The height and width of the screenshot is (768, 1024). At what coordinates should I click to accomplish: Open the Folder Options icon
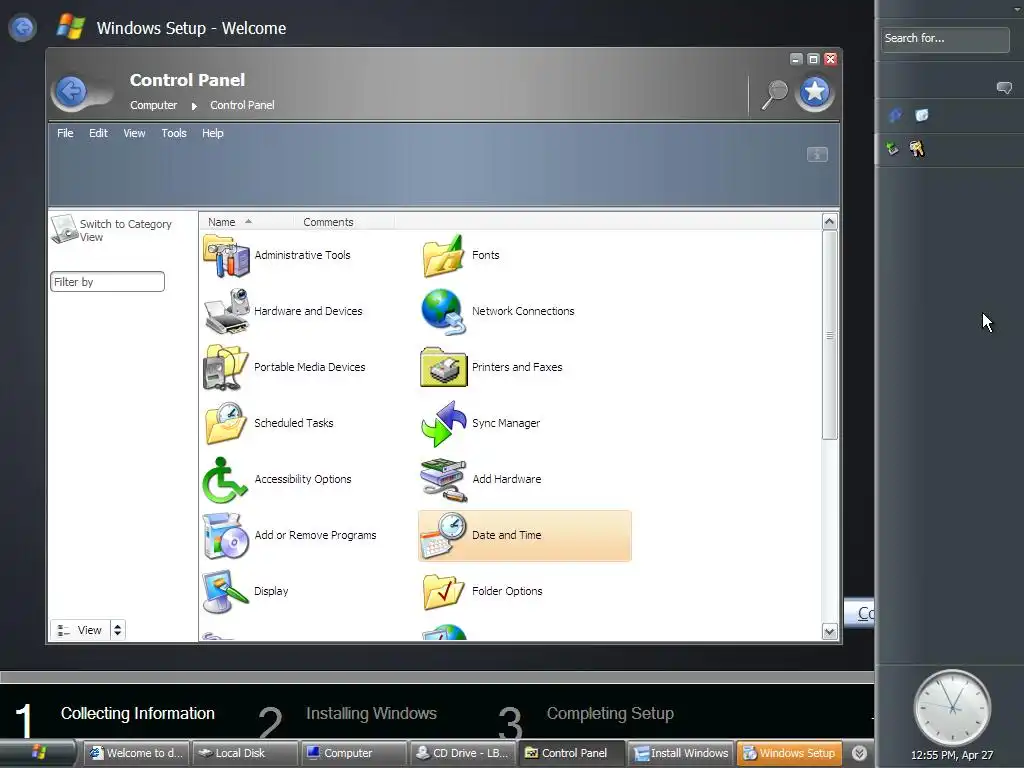pos(443,591)
